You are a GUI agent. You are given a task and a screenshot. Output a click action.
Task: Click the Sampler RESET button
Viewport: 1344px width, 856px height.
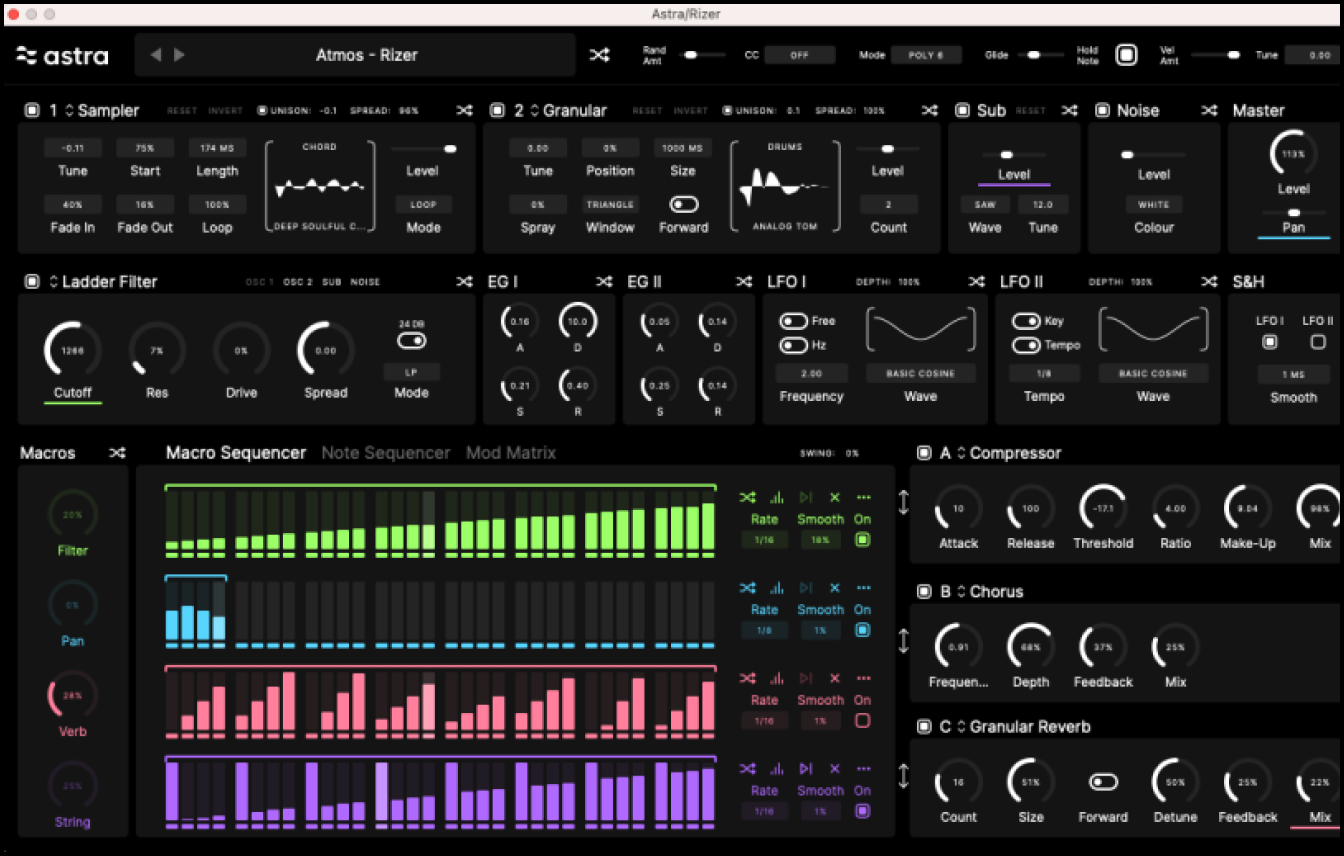[x=182, y=111]
